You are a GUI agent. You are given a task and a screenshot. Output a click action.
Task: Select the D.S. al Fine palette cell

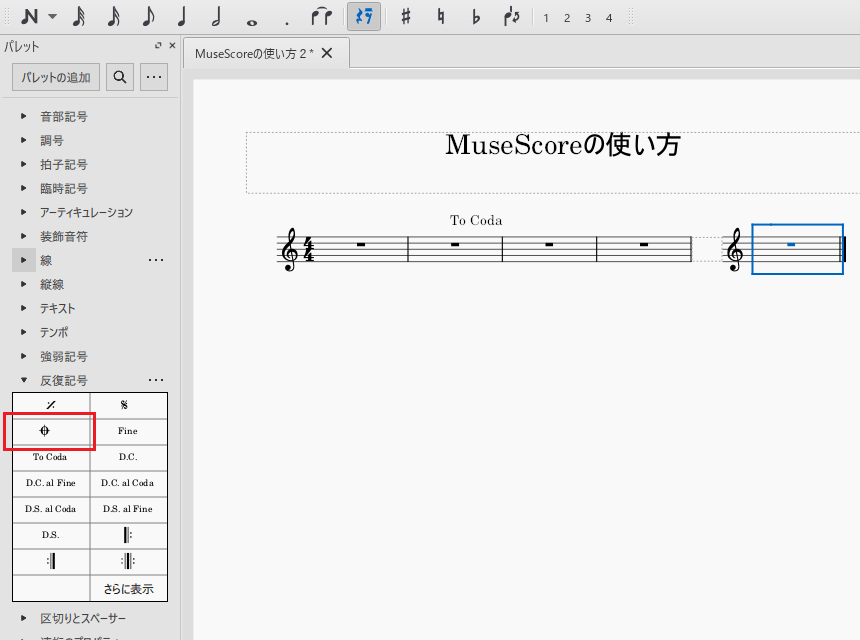128,509
